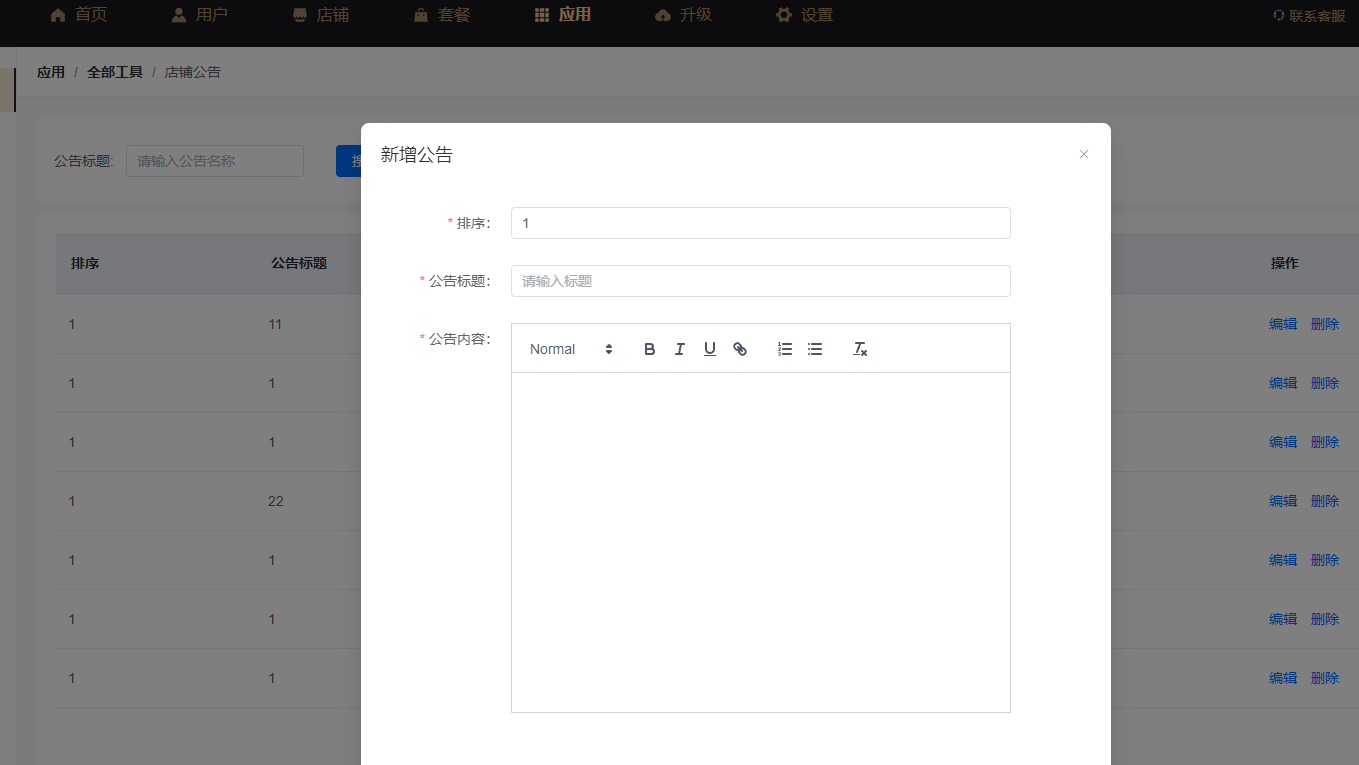
Task: Click the bag icon beside 套餐
Action: (x=420, y=15)
